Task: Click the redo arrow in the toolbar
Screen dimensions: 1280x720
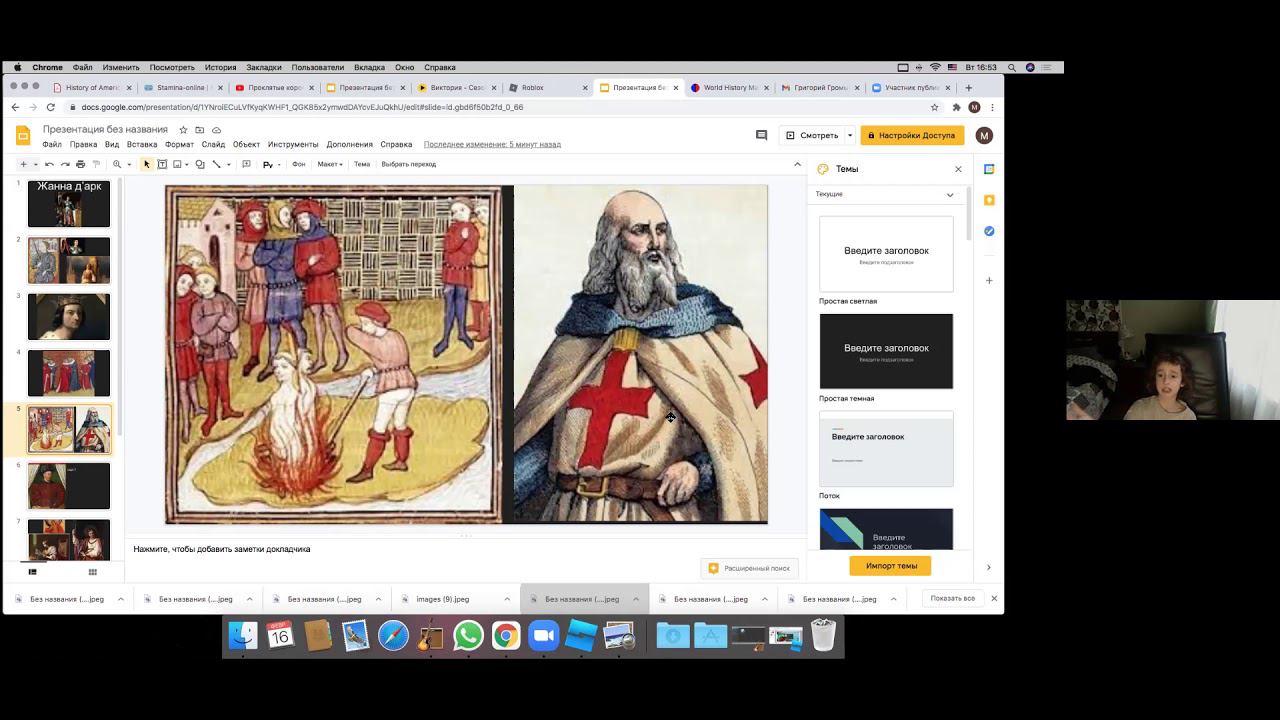Action: (65, 164)
